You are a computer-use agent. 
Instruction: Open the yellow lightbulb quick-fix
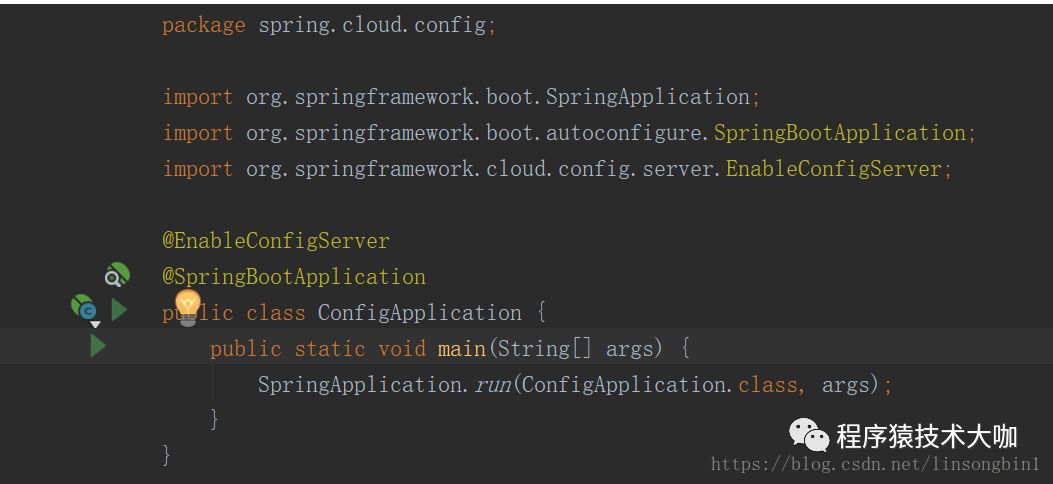point(188,306)
